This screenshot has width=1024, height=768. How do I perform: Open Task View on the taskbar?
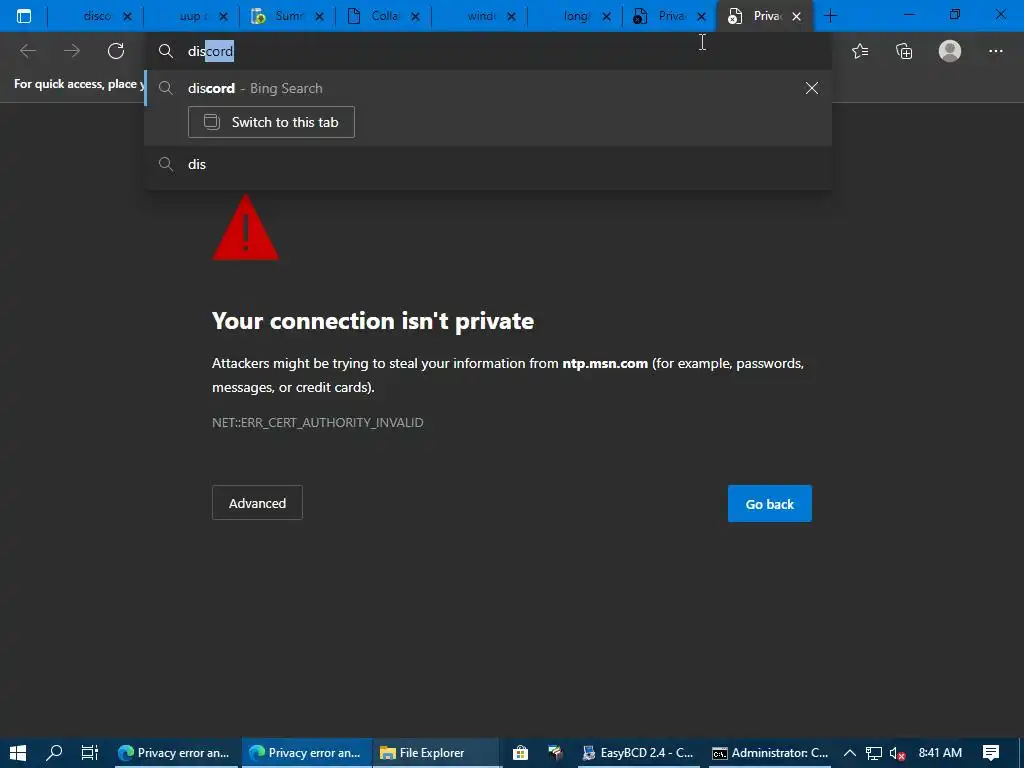89,752
